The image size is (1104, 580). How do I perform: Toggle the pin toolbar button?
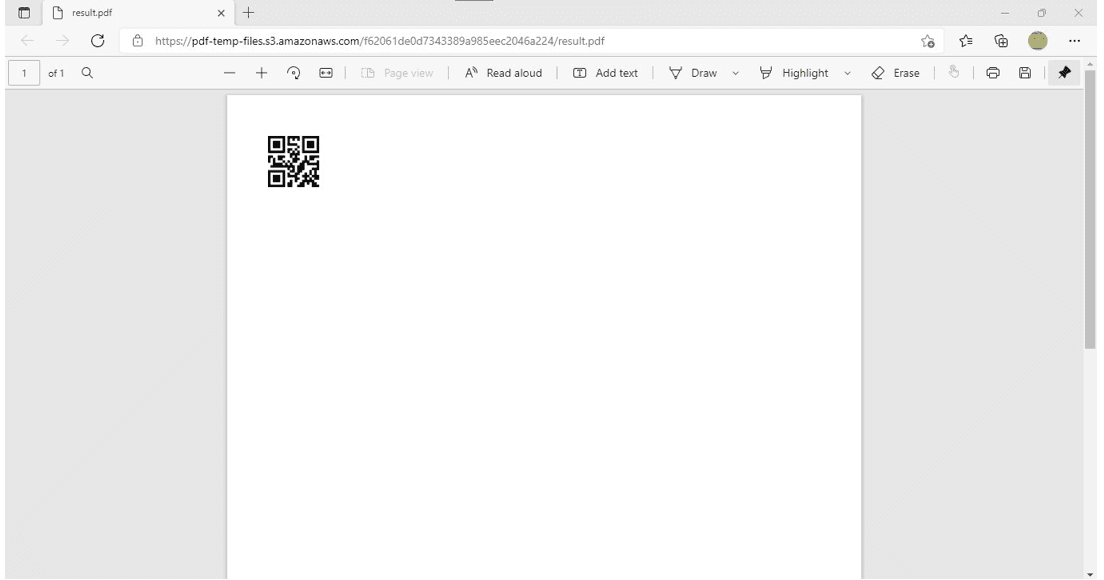tap(1065, 73)
